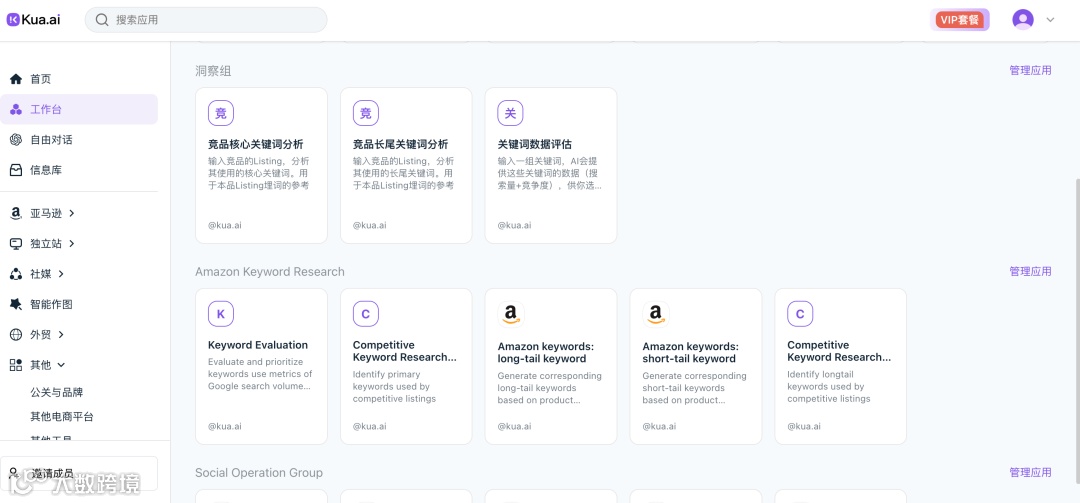
Task: Click the 外贸 globe icon
Action: (x=16, y=335)
